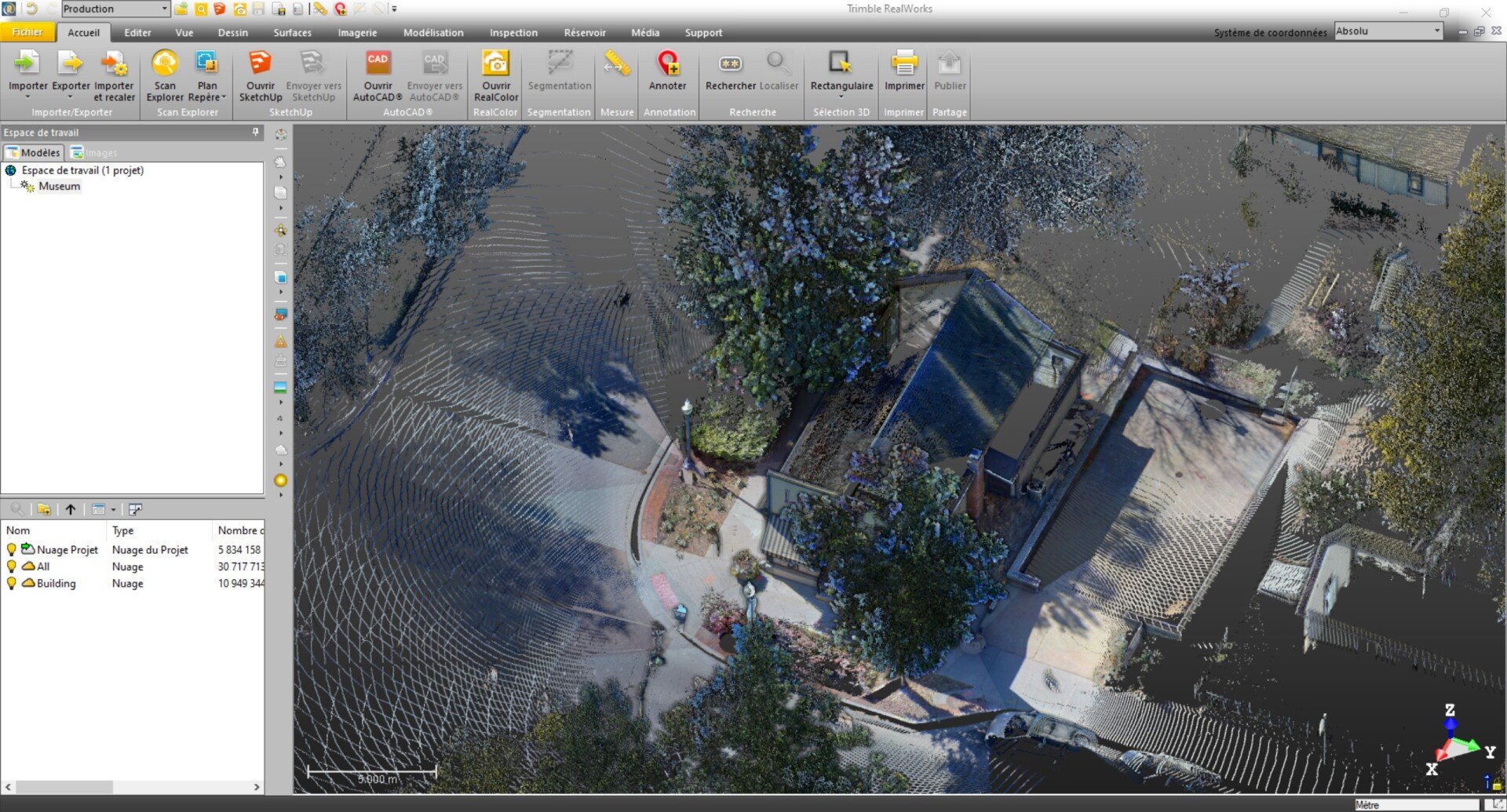Viewport: 1507px width, 812px height.
Task: Click the Imprimer printer icon
Action: tap(904, 64)
